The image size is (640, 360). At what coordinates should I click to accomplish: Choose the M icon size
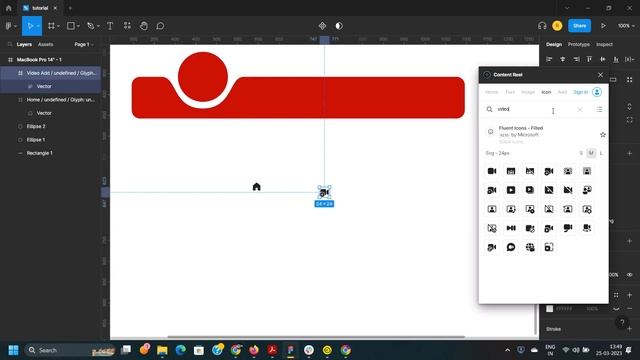coord(591,153)
